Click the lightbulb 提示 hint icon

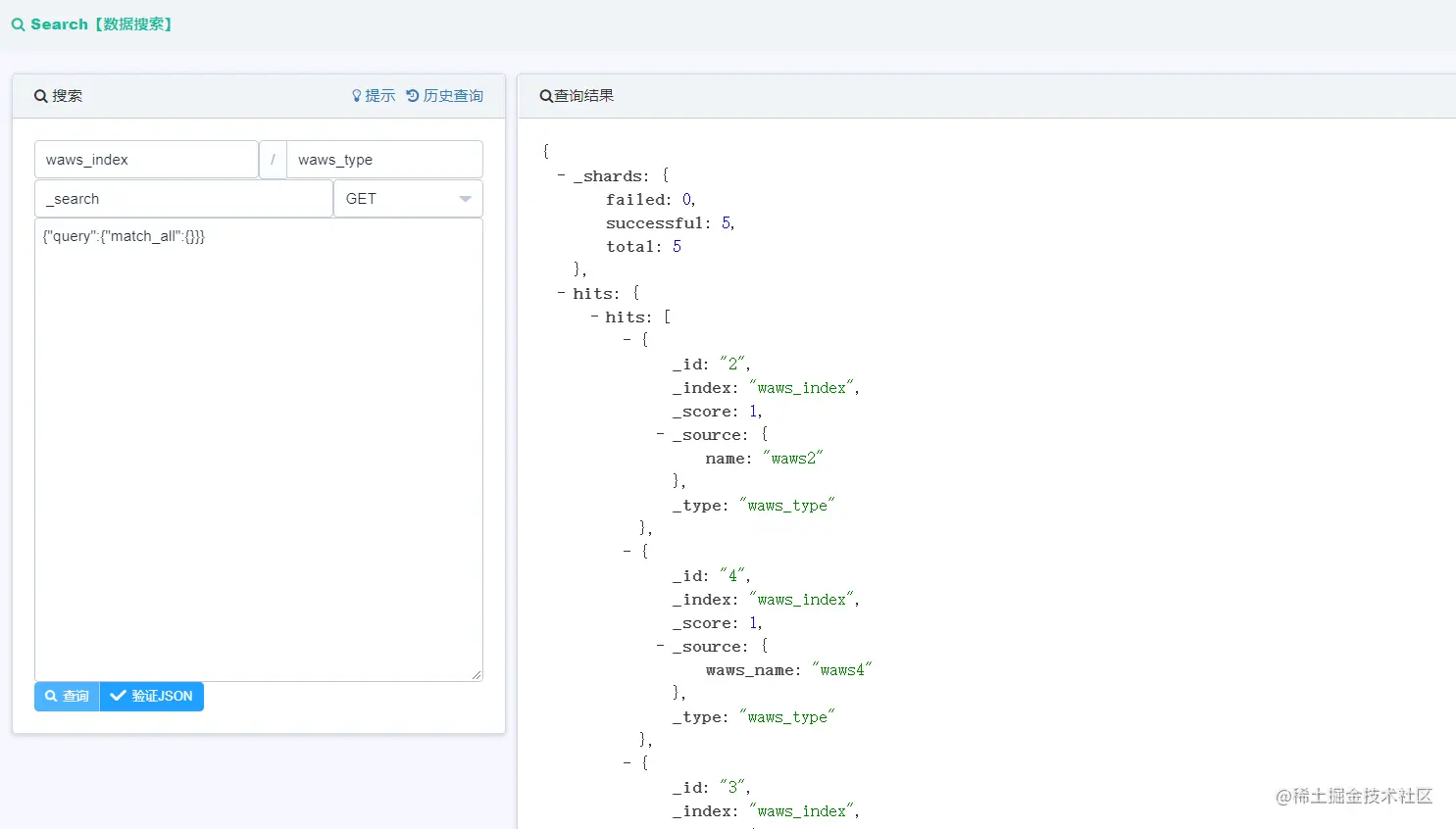point(357,96)
